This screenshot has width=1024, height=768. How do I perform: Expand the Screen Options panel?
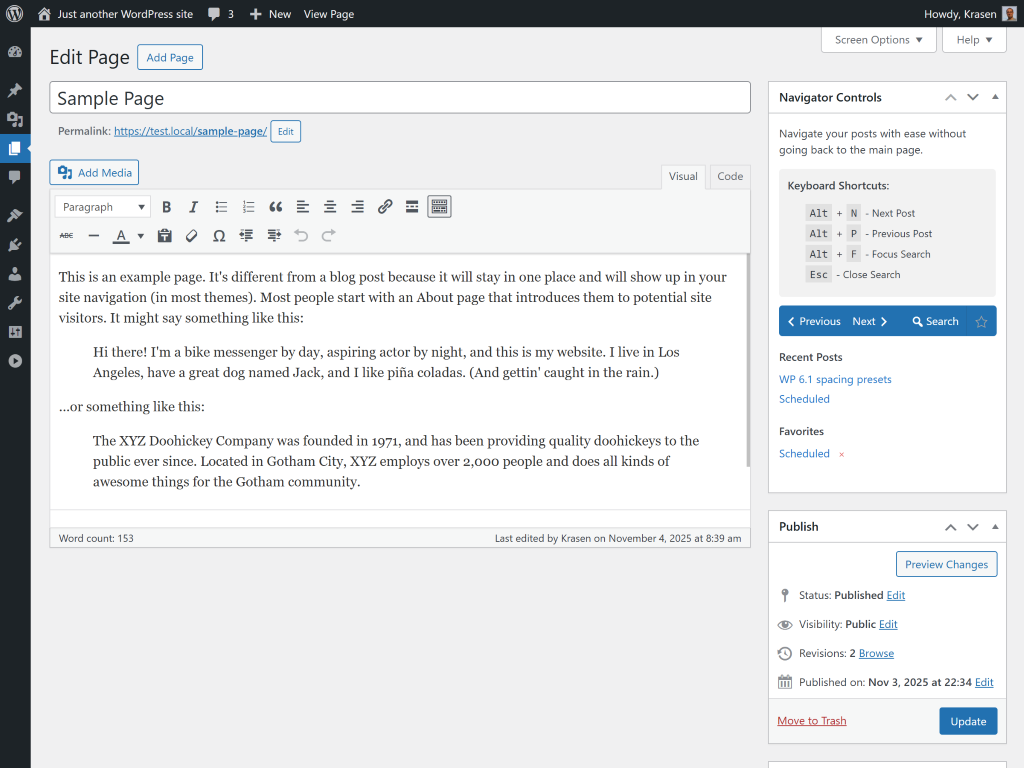point(879,40)
